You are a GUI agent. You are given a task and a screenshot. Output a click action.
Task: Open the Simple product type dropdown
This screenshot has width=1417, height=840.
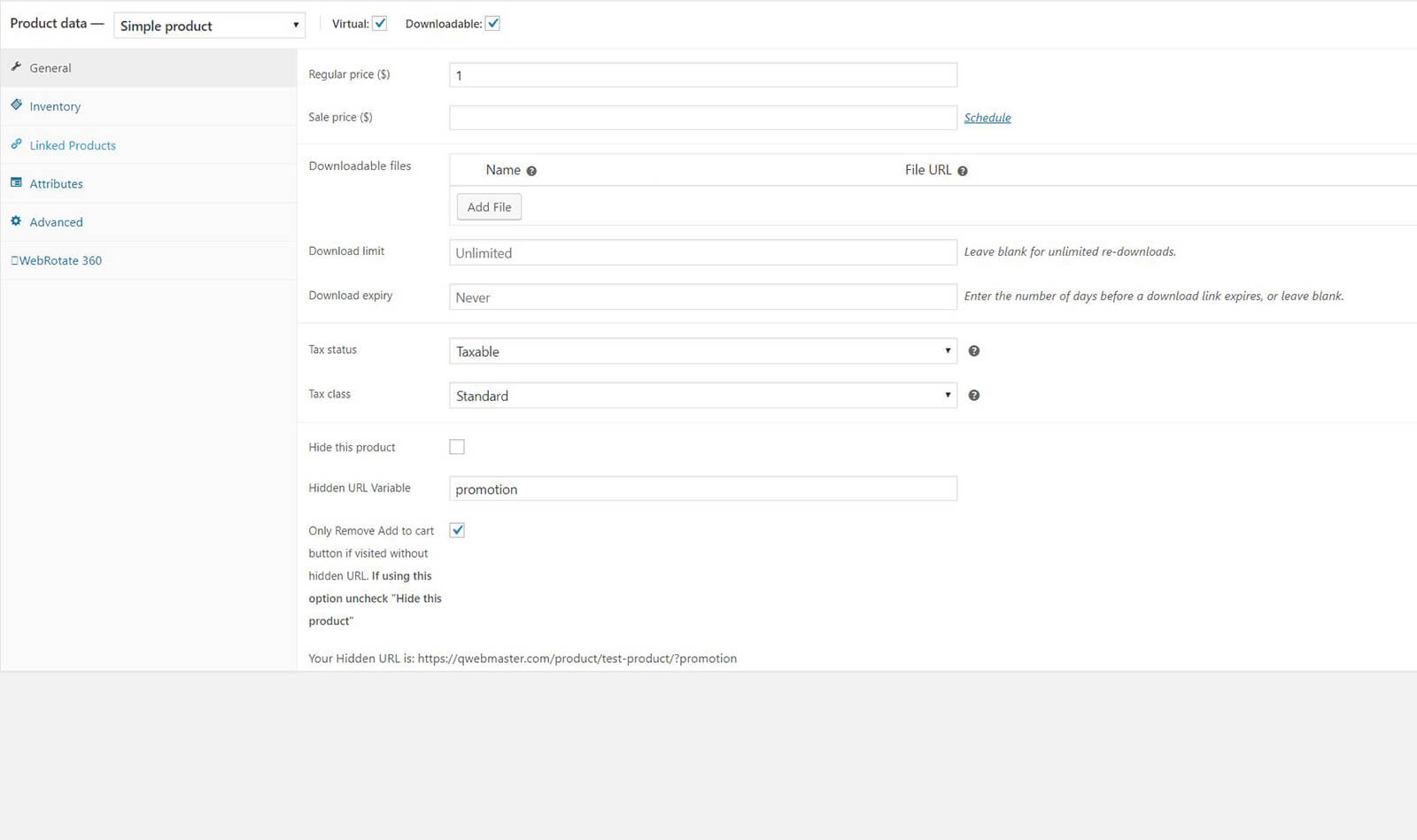[x=209, y=26]
